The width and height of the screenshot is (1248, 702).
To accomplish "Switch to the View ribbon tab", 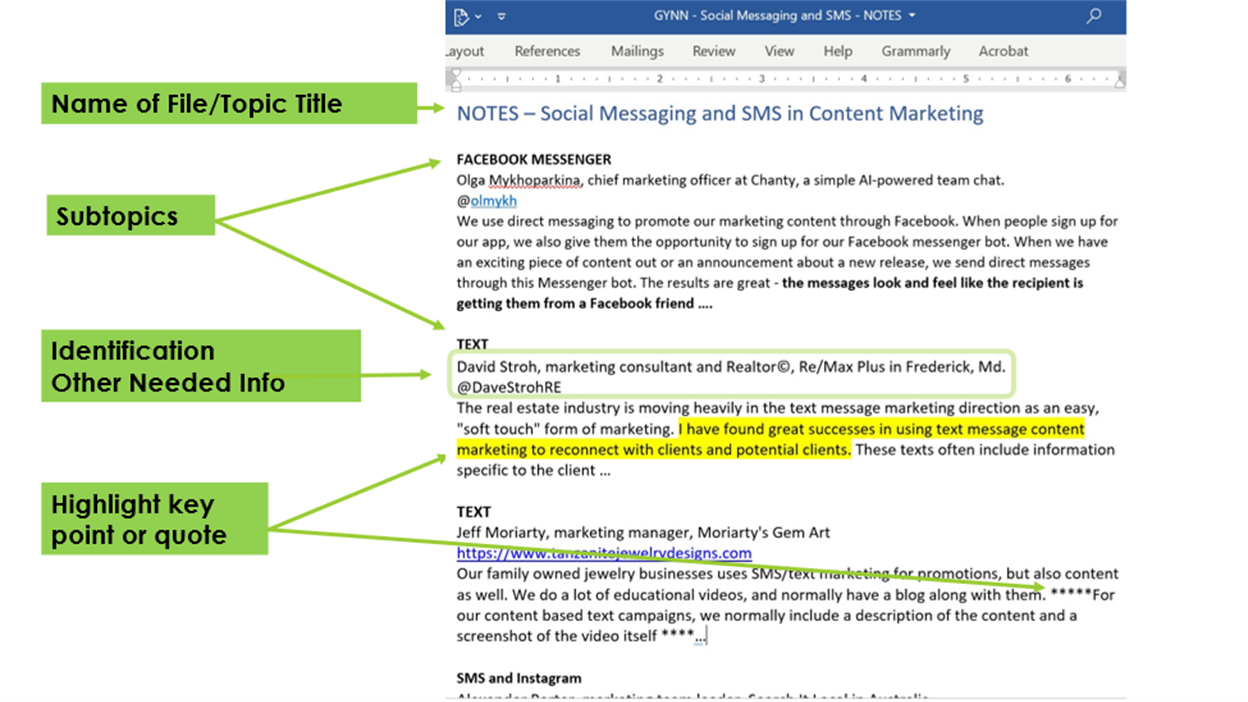I will [x=779, y=51].
